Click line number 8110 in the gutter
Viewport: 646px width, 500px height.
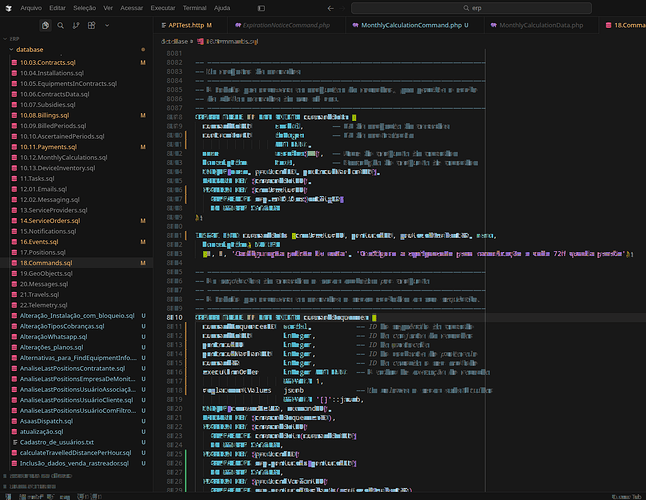coord(174,318)
